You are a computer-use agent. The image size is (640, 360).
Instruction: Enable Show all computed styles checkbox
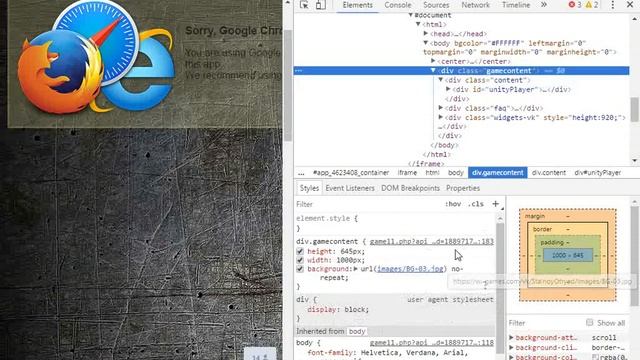coord(589,322)
